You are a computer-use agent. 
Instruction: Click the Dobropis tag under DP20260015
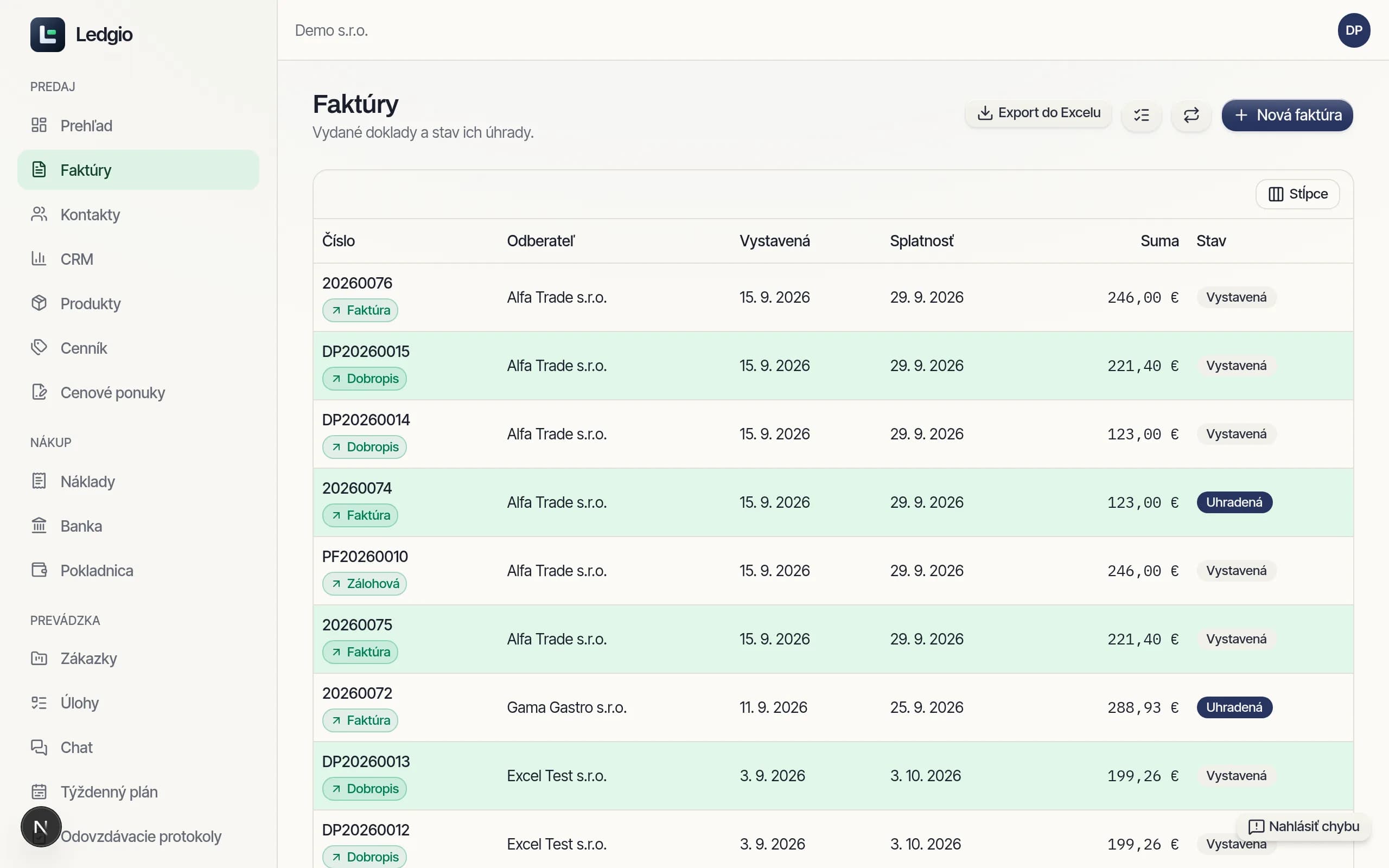tap(365, 378)
